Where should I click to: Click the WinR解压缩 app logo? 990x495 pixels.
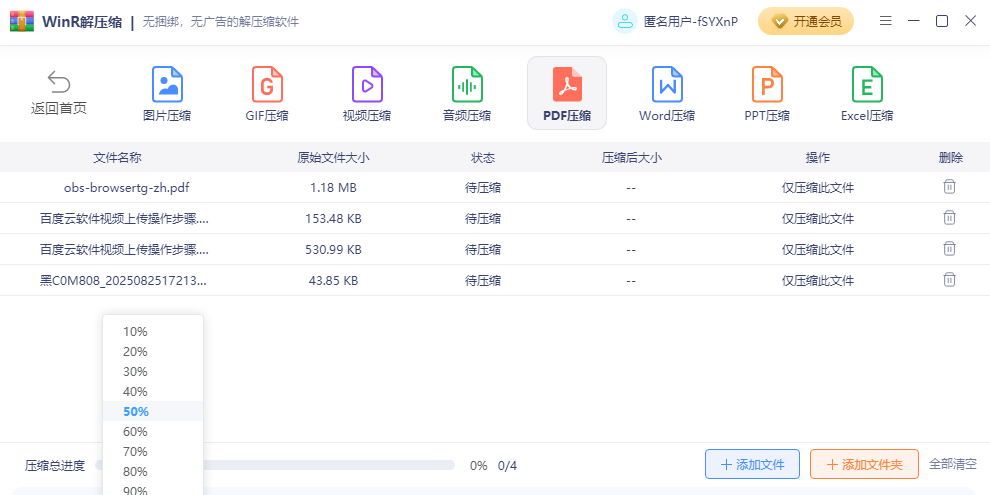21,21
